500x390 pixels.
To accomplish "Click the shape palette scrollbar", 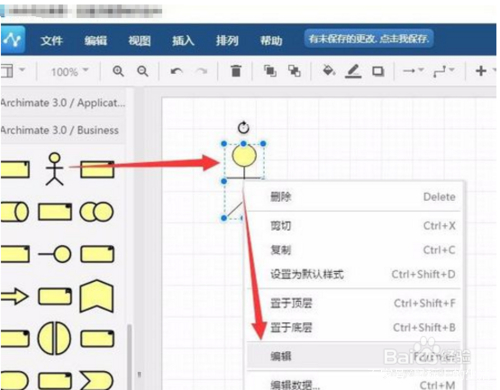I will 129,357.
